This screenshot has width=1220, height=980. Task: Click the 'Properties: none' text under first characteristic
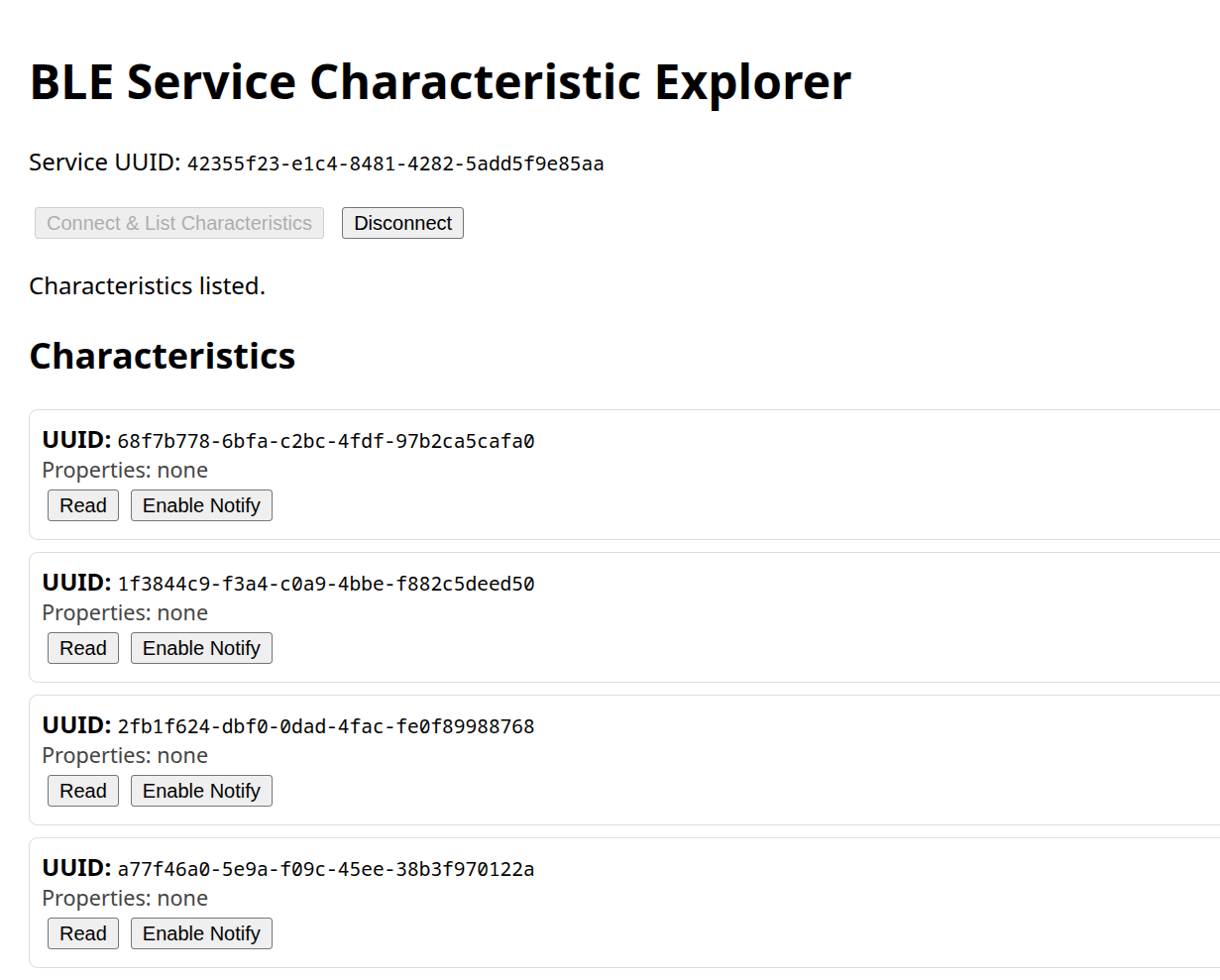click(x=124, y=470)
